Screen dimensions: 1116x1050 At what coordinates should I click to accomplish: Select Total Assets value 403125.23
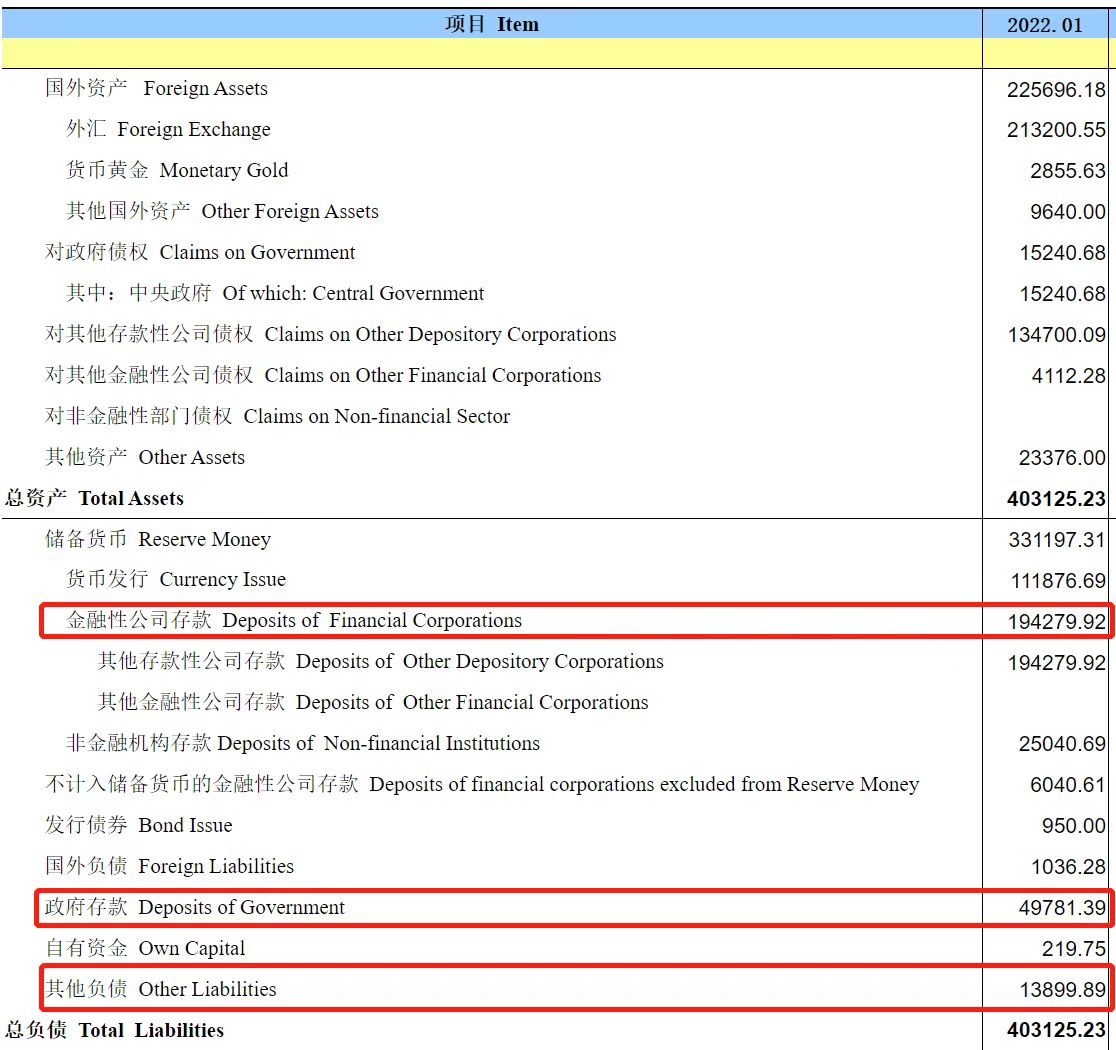coord(1056,499)
